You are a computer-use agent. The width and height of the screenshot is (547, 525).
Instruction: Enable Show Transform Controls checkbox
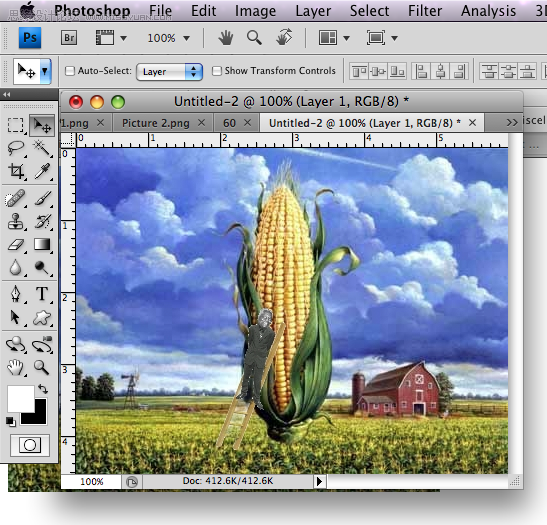(217, 71)
